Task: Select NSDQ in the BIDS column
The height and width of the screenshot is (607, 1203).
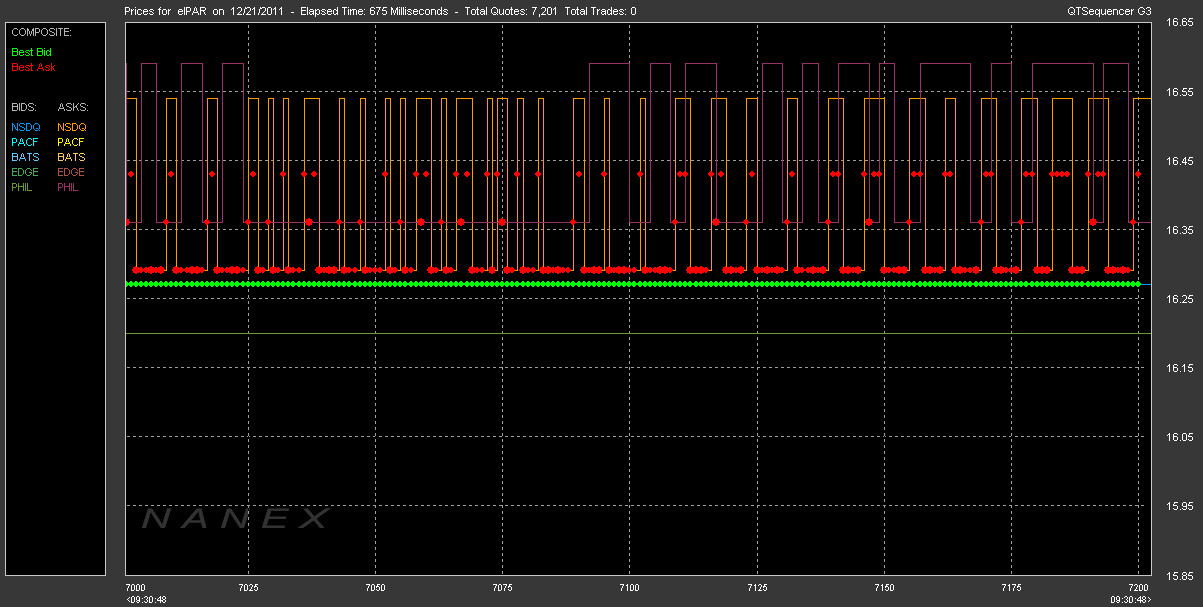Action: tap(26, 127)
